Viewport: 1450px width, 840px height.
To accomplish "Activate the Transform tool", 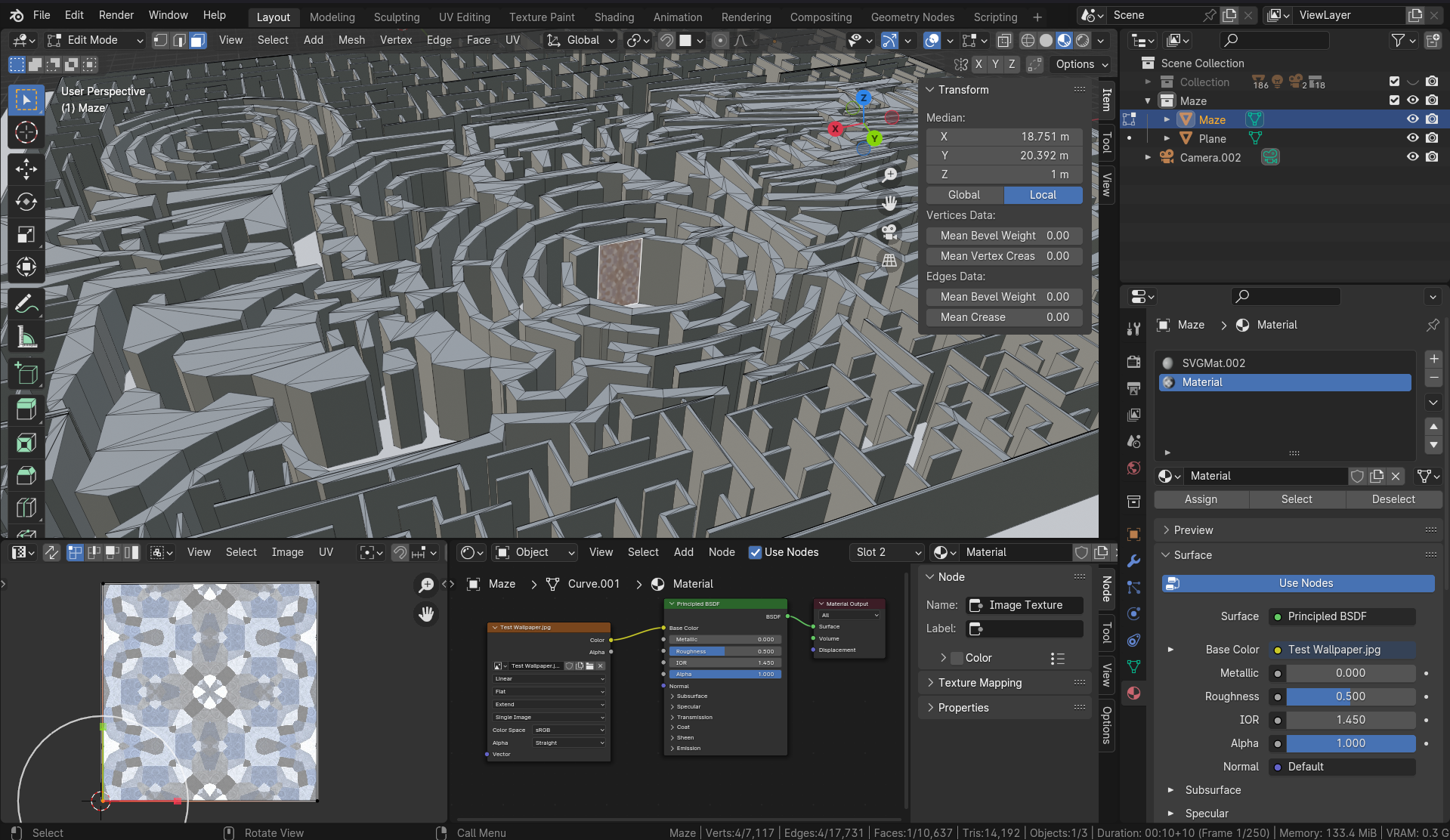I will click(26, 267).
